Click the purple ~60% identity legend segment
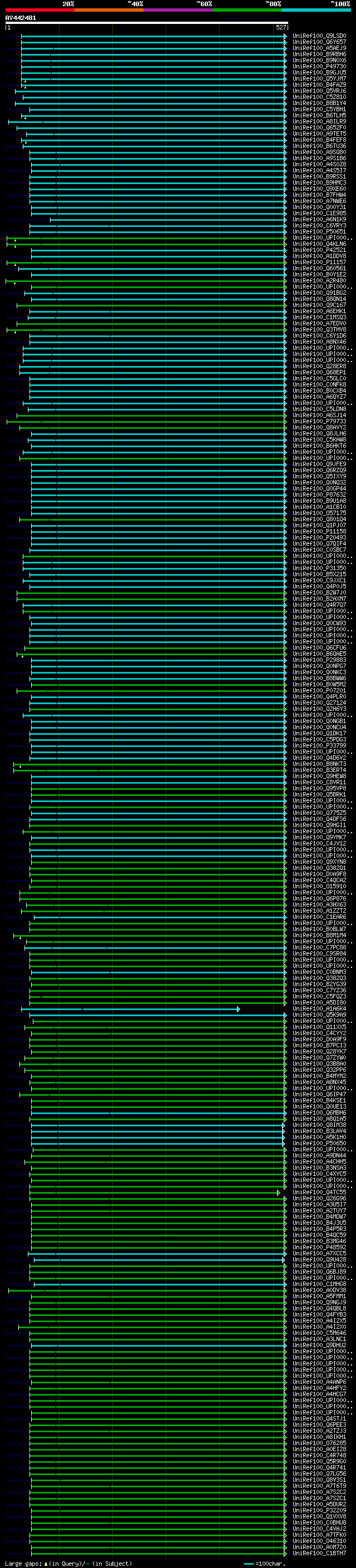 coord(179,10)
